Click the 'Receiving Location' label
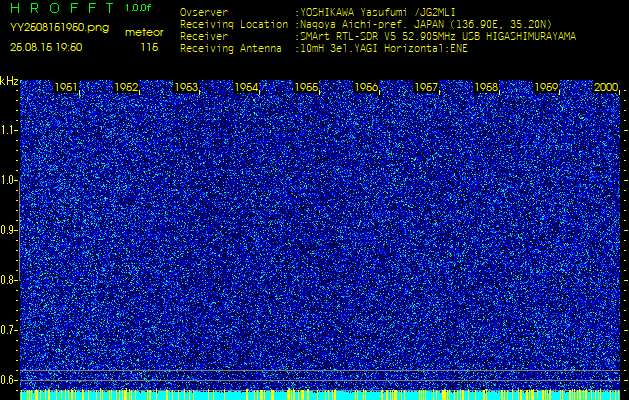The image size is (629, 400). [234, 24]
